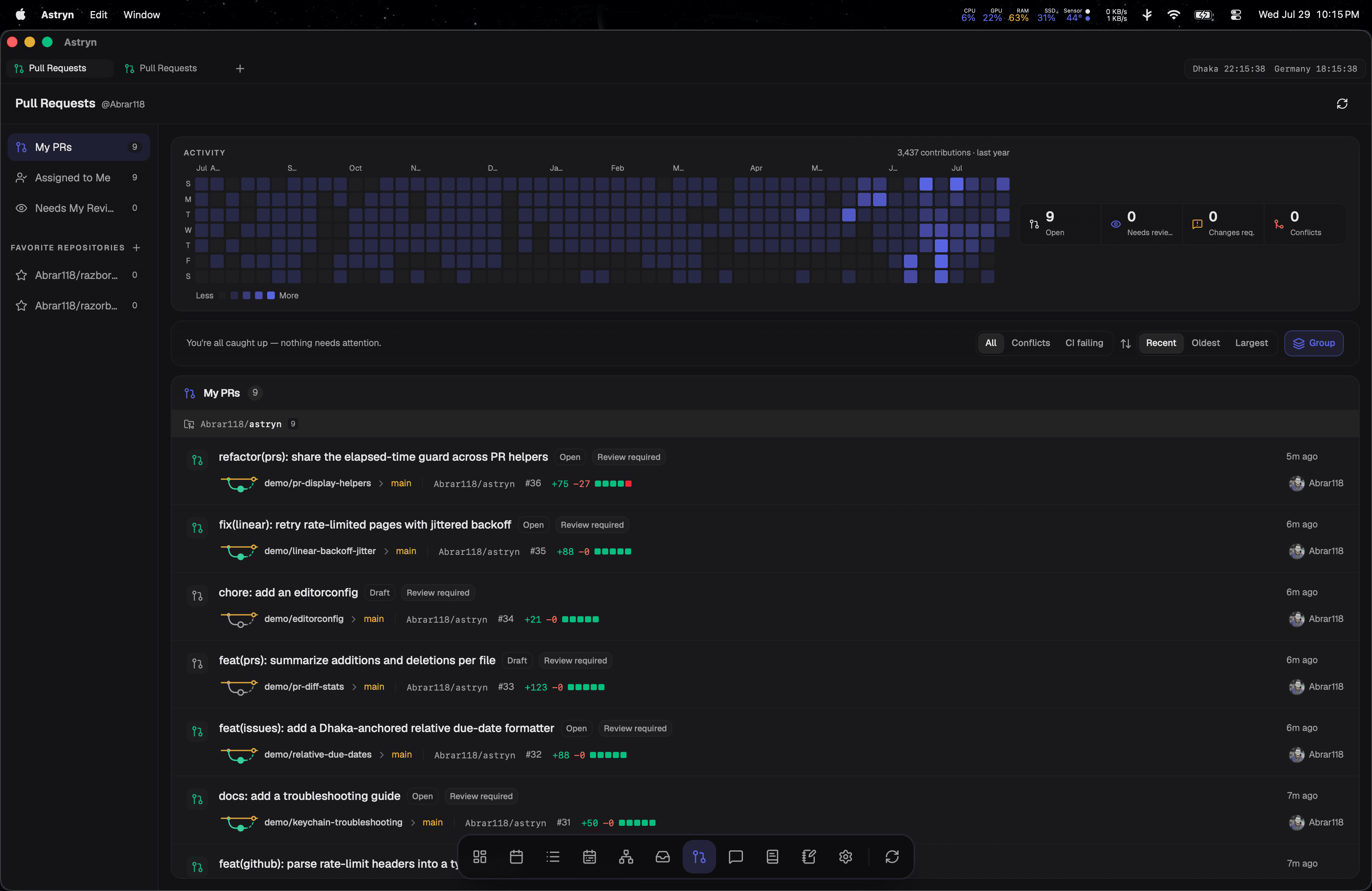Show the Needs My Review list
Viewport: 1372px width, 891px height.
79,208
